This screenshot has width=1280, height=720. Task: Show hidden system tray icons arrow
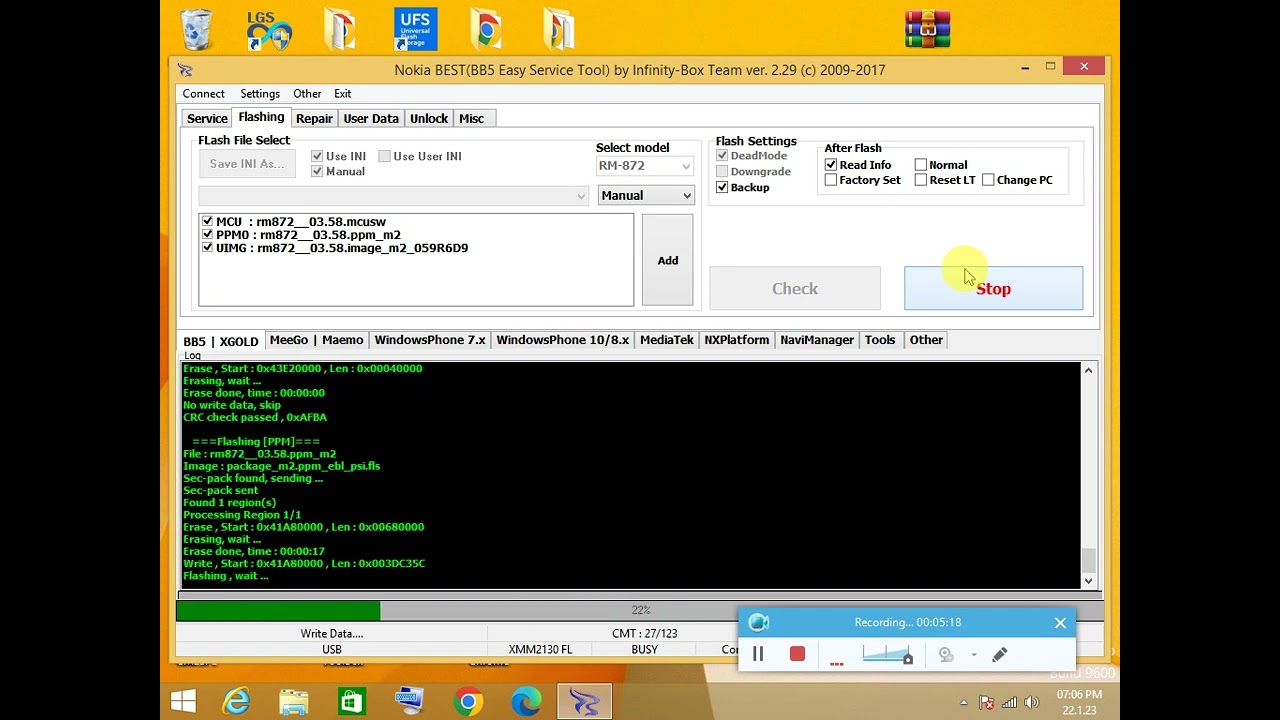coord(964,703)
